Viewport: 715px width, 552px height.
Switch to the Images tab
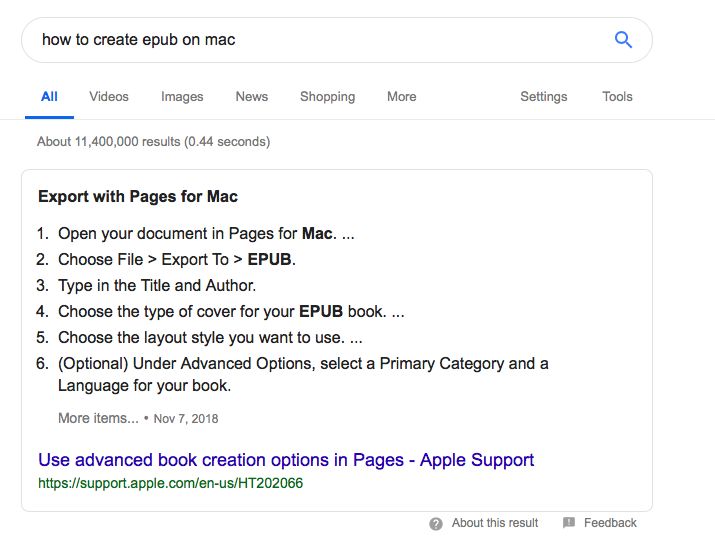[x=182, y=97]
